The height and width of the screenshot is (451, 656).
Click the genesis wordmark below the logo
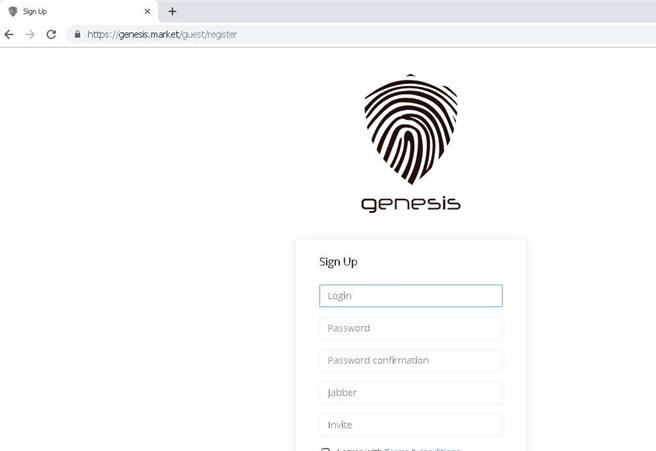pyautogui.click(x=411, y=204)
